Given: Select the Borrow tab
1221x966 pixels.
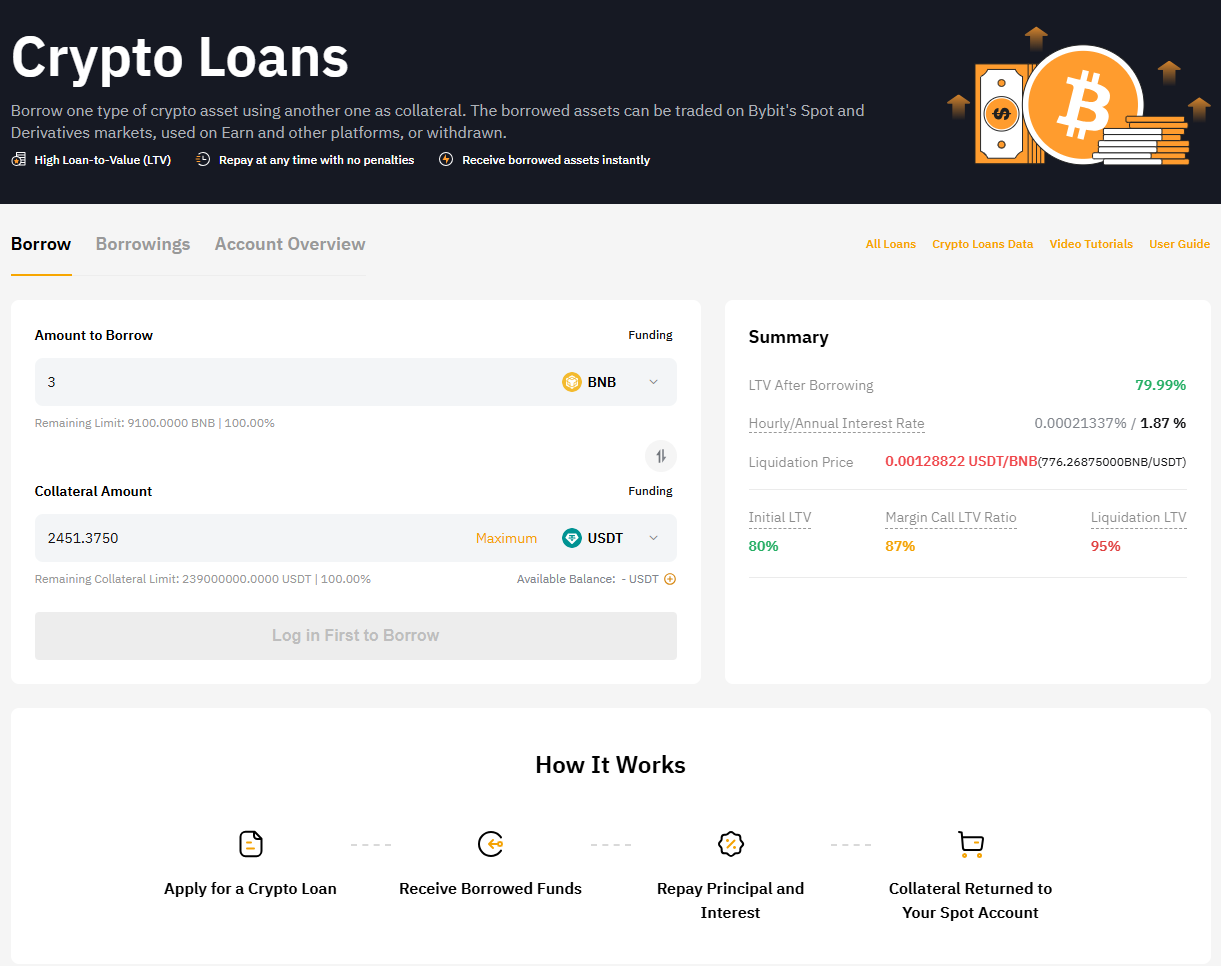Looking at the screenshot, I should coord(41,244).
